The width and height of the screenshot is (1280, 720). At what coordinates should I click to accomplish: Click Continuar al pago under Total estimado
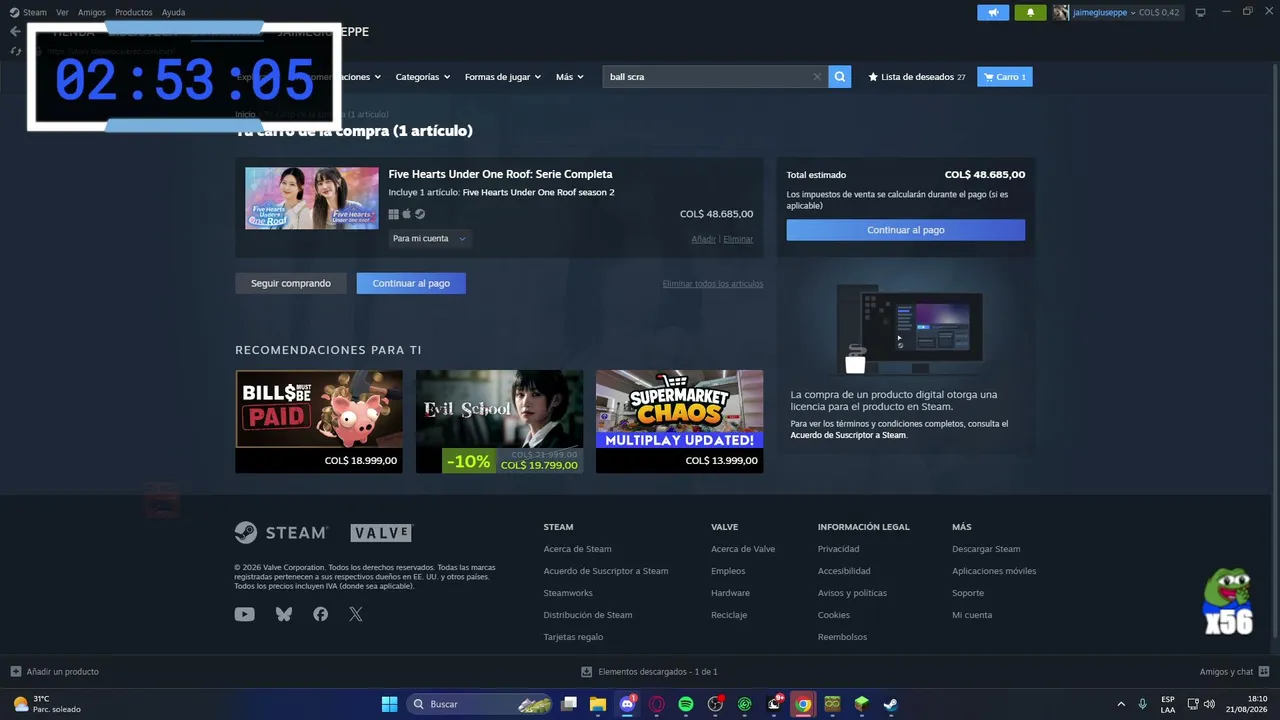906,230
